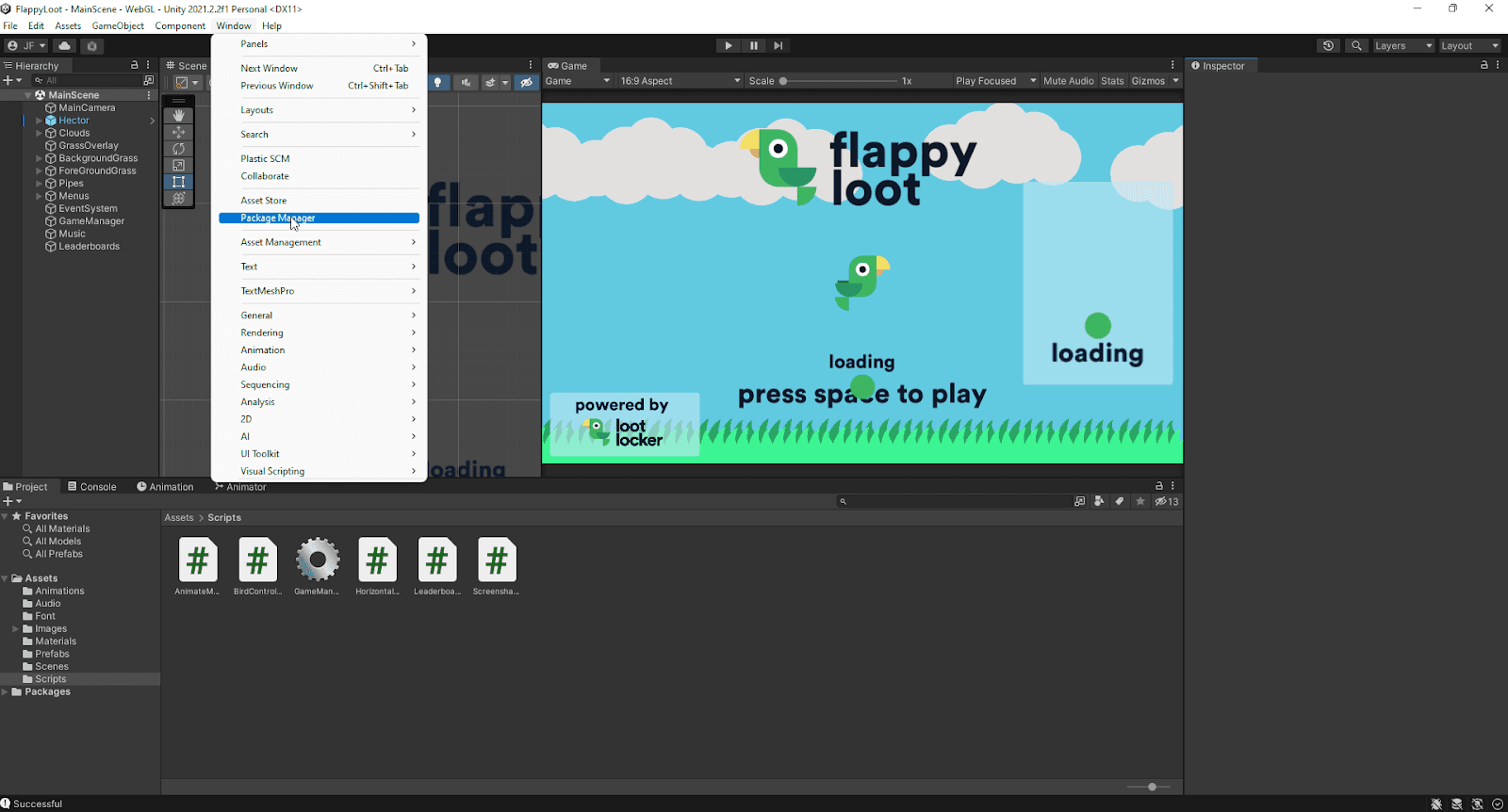Open Layouts submenu

319,110
